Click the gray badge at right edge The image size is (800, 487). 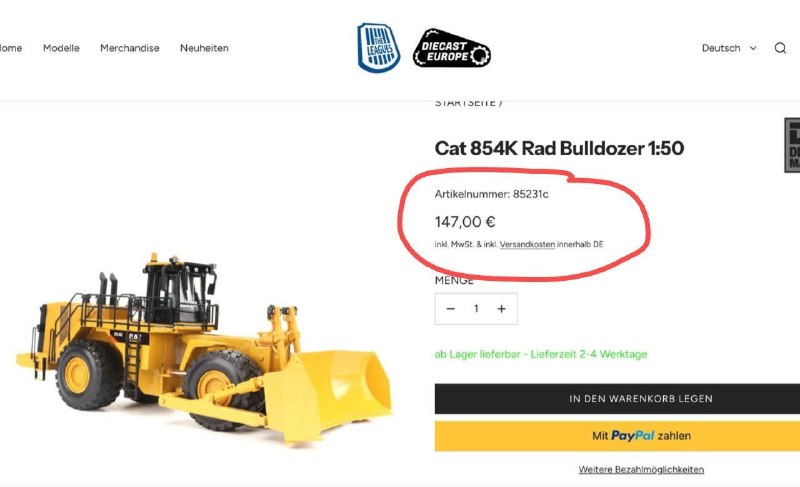point(792,145)
